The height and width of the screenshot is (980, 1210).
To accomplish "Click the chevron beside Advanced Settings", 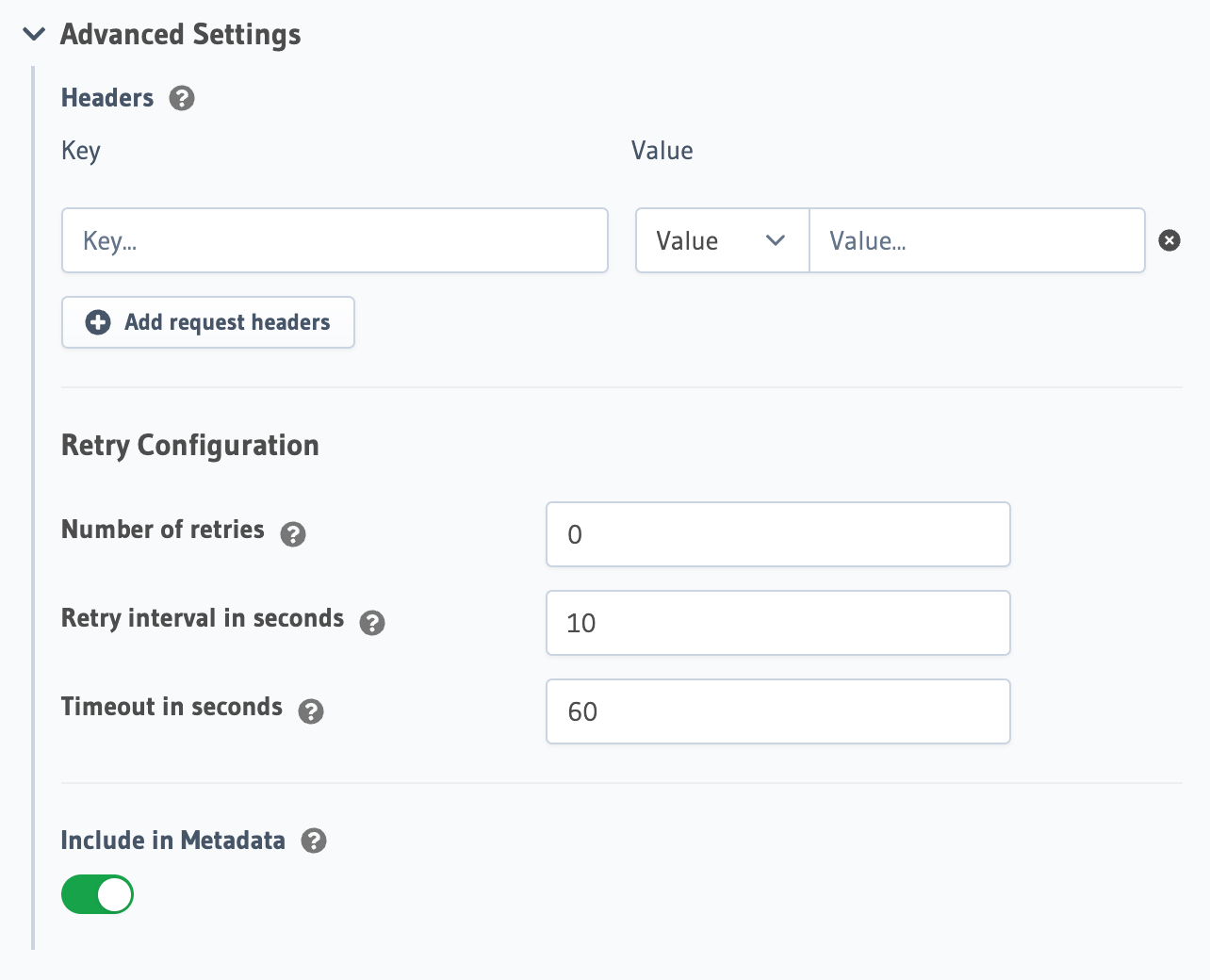I will [34, 34].
